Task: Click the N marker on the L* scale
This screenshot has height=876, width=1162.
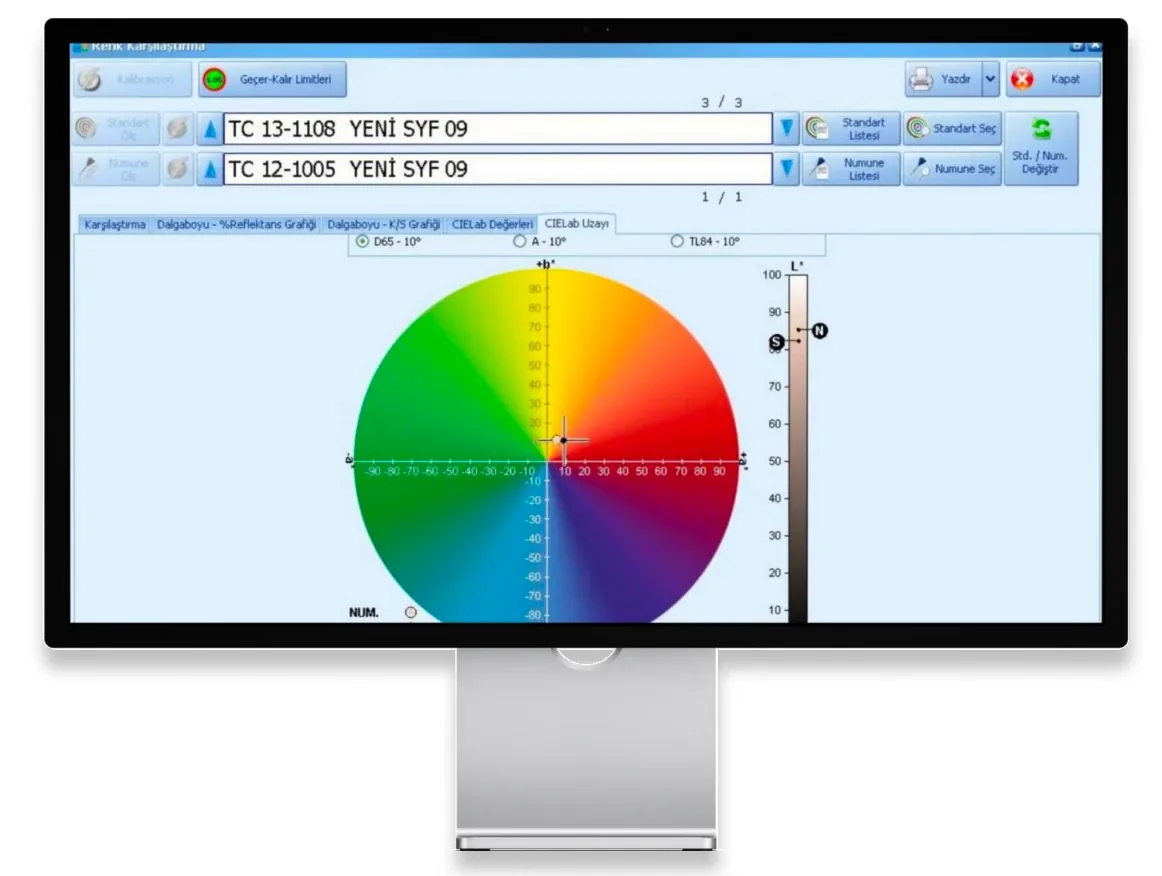Action: [819, 331]
